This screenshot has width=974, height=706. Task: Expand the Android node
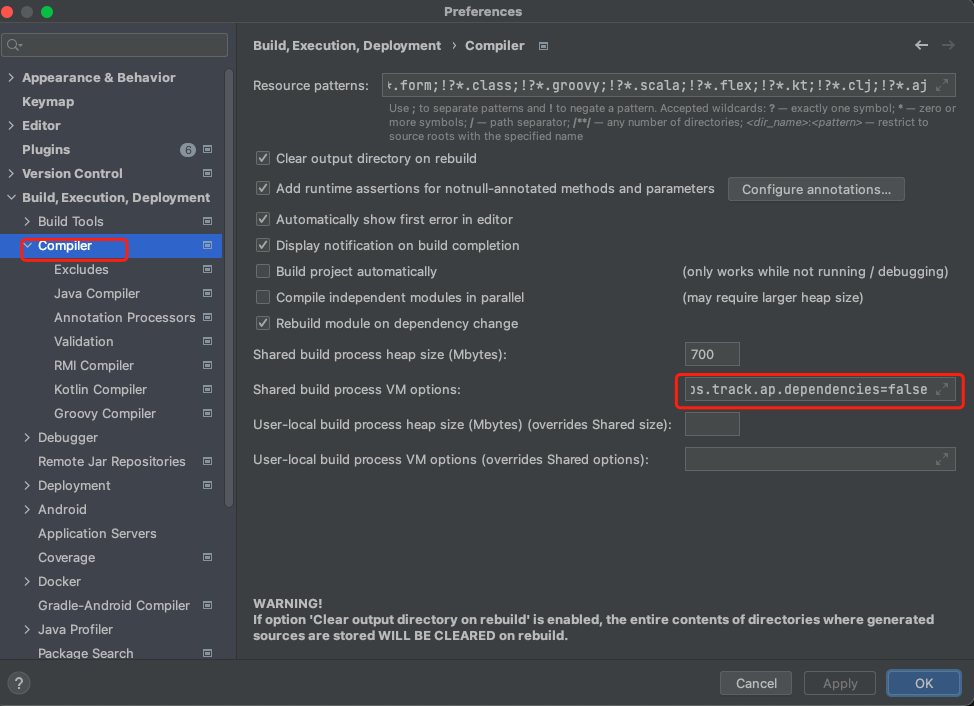27,510
